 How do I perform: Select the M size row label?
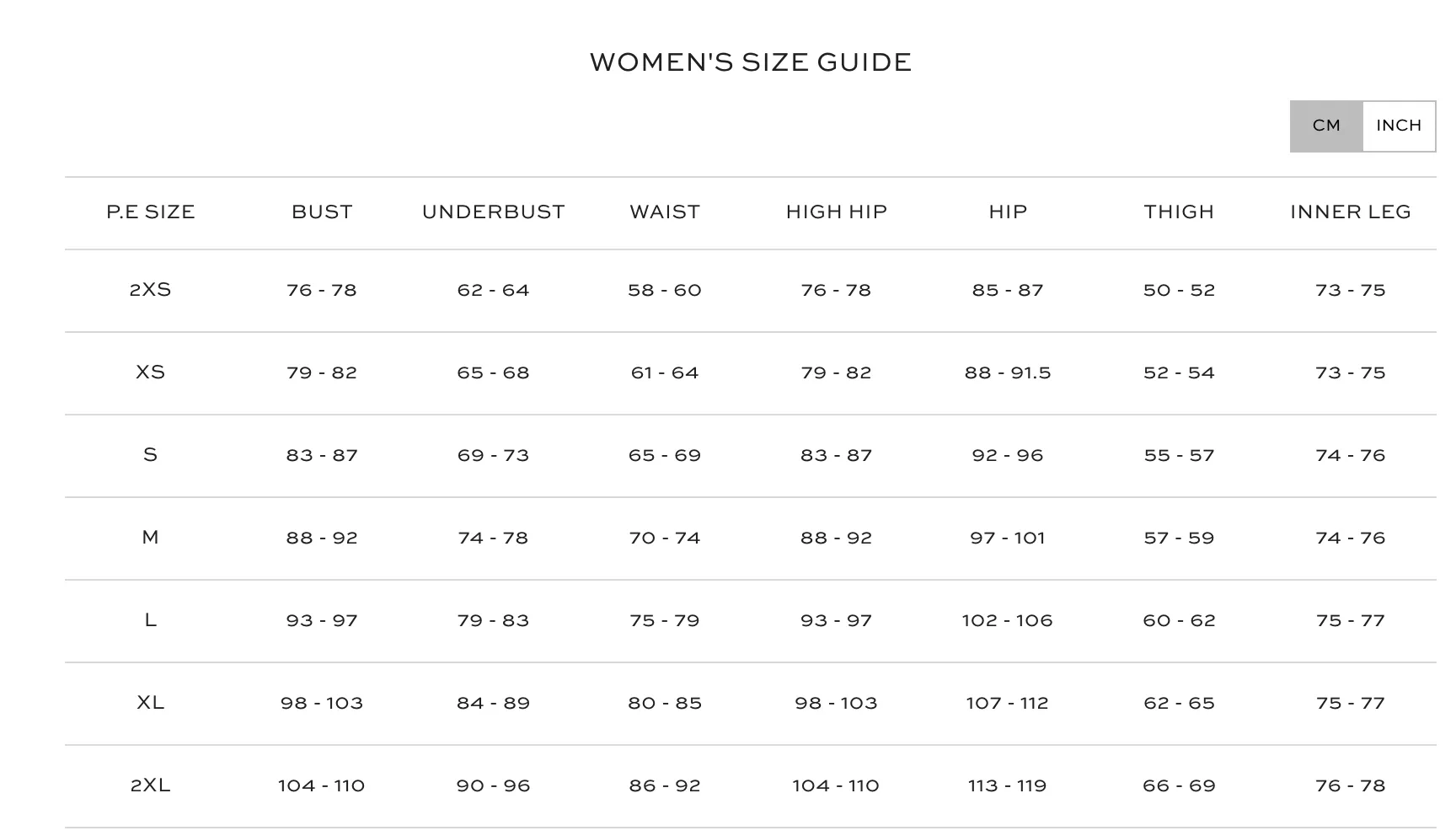coord(151,538)
